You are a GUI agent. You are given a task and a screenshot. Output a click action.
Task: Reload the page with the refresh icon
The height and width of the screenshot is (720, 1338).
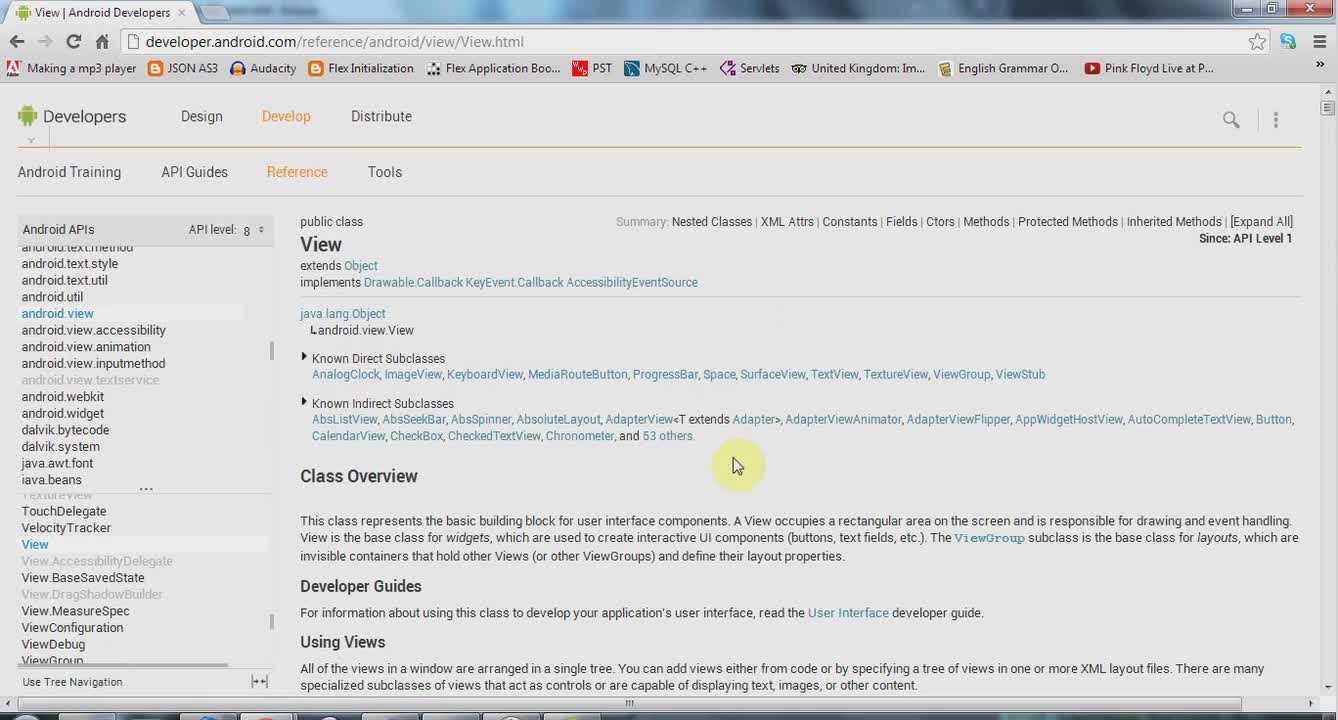[73, 41]
